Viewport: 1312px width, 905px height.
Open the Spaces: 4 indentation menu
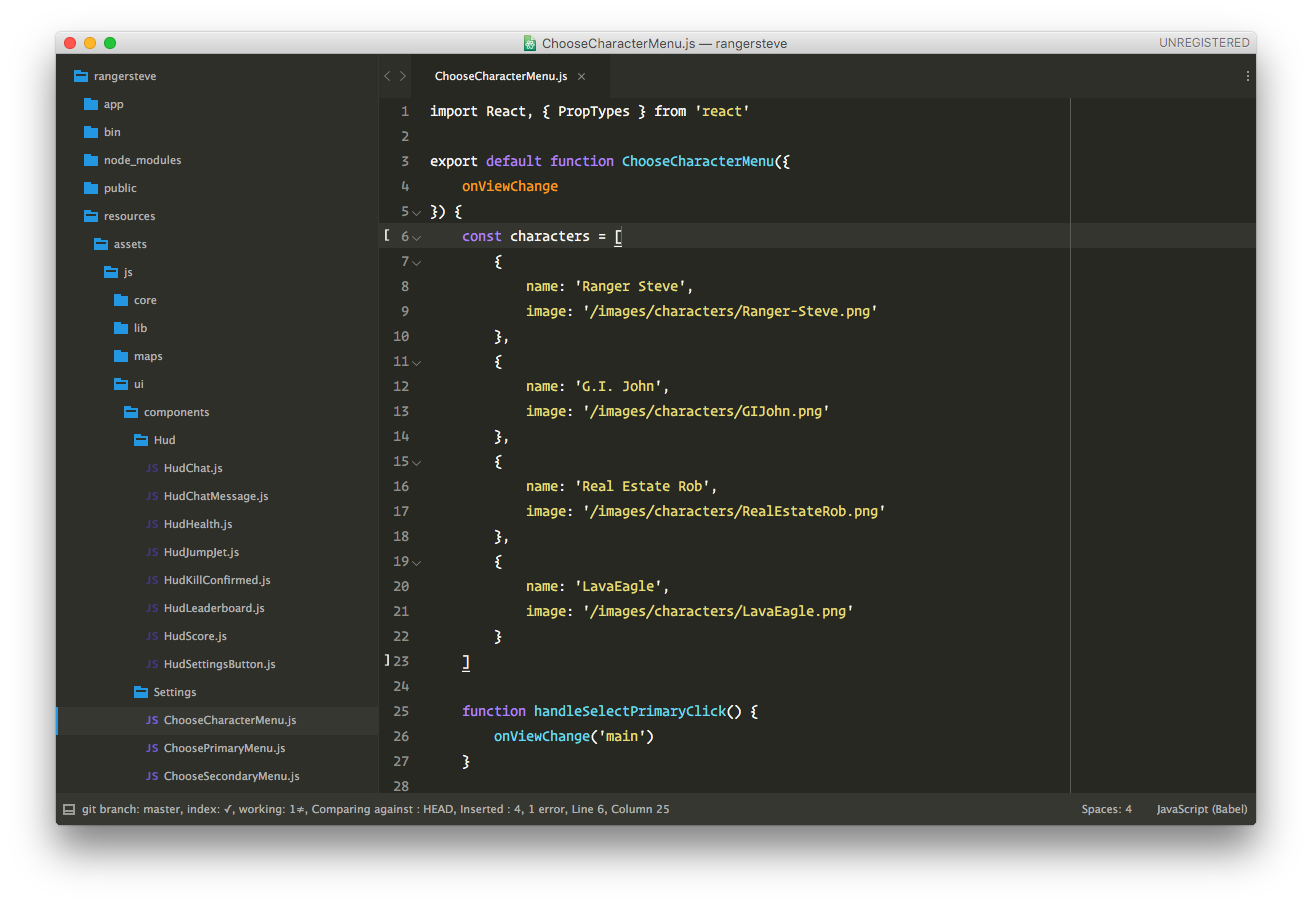pyautogui.click(x=1106, y=809)
